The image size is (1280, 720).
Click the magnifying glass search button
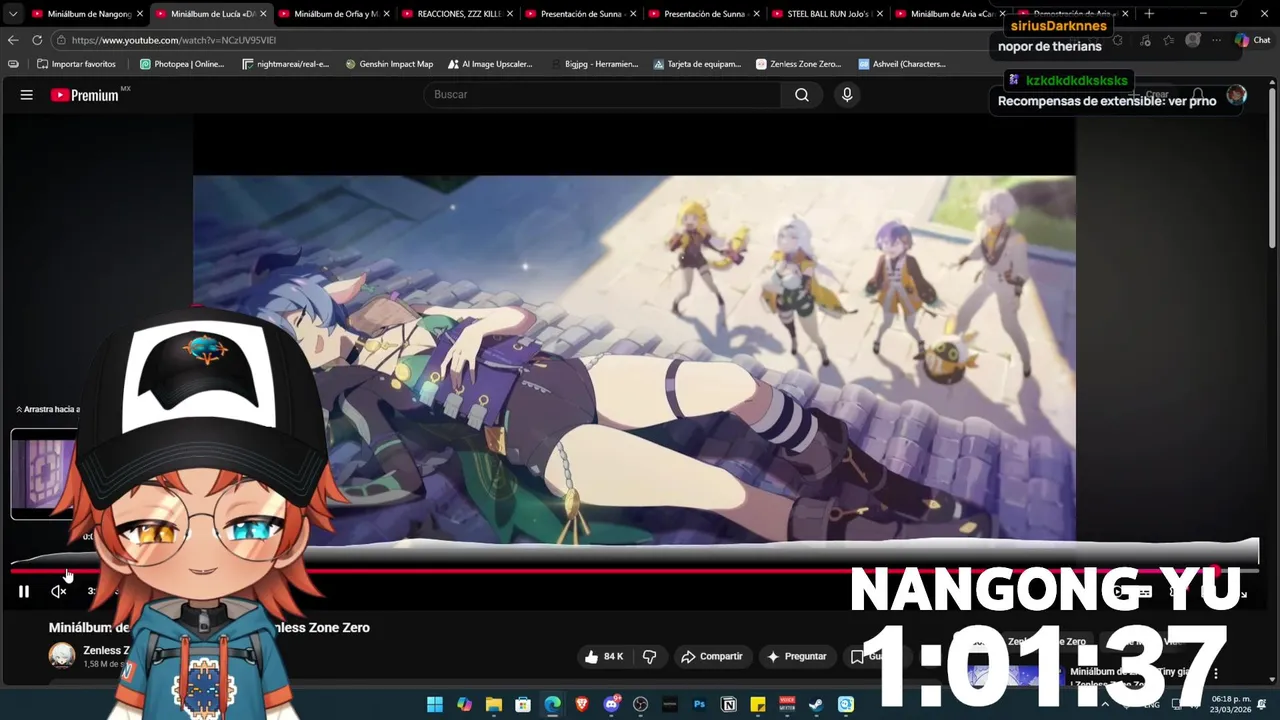[802, 95]
